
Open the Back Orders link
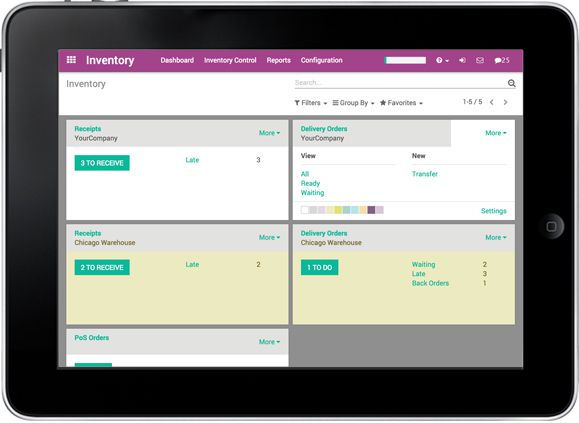pyautogui.click(x=430, y=283)
